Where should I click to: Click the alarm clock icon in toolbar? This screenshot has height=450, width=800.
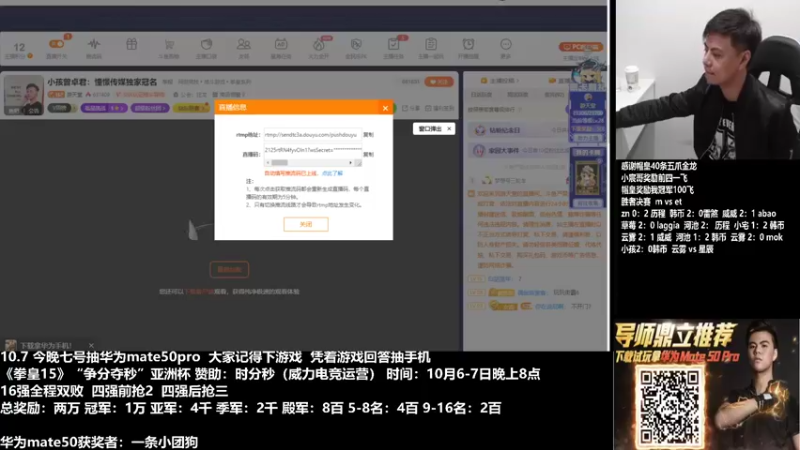[468, 44]
